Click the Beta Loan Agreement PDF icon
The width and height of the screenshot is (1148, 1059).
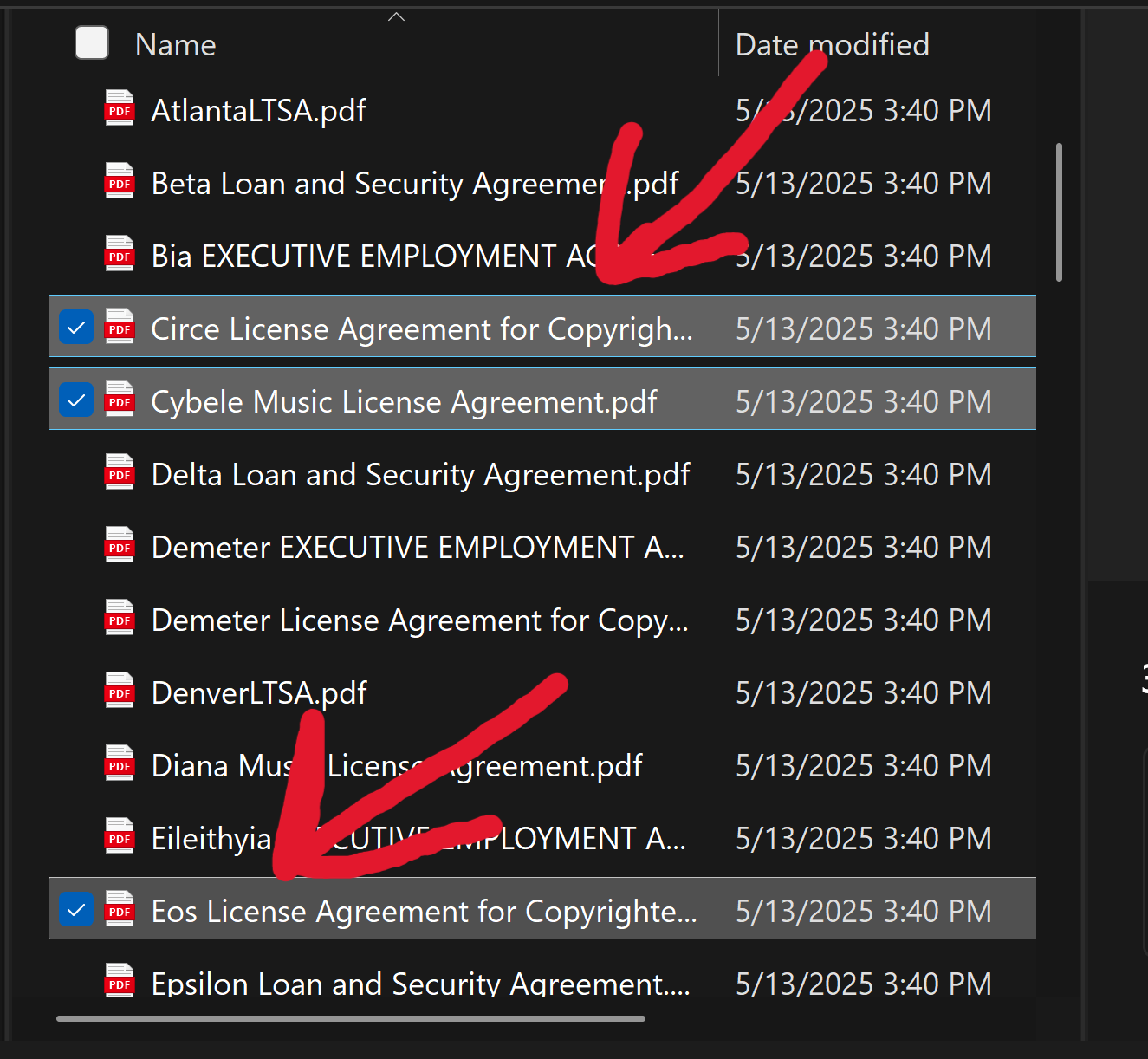[x=120, y=182]
